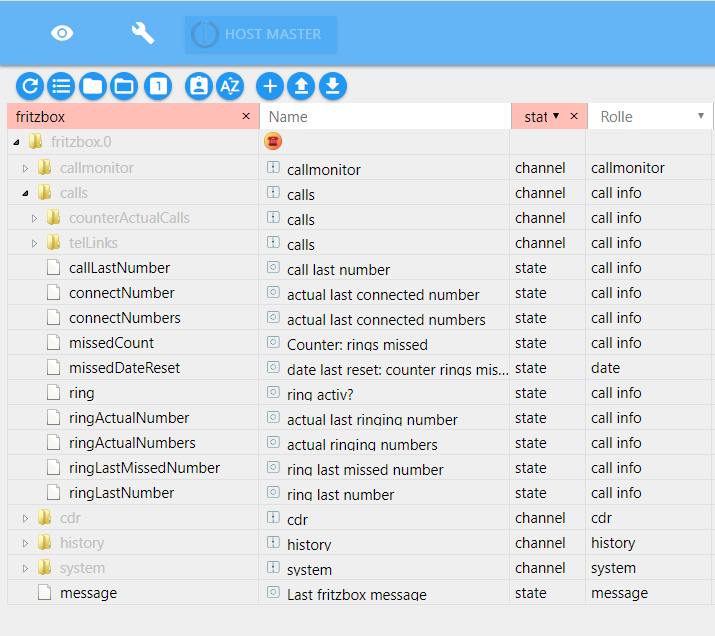Click the callmonitor folder icon
The height and width of the screenshot is (636, 715).
[x=44, y=167]
